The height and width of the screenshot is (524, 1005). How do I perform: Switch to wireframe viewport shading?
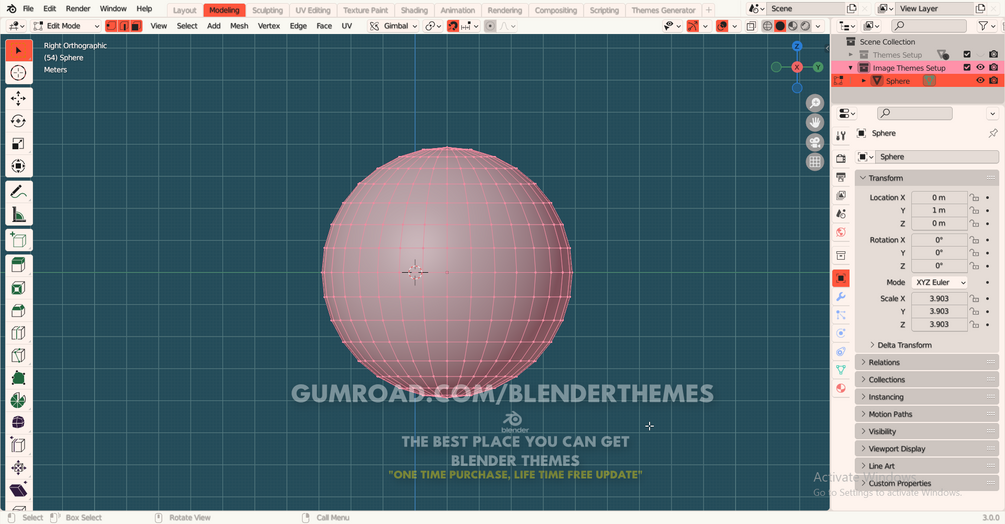pos(767,26)
